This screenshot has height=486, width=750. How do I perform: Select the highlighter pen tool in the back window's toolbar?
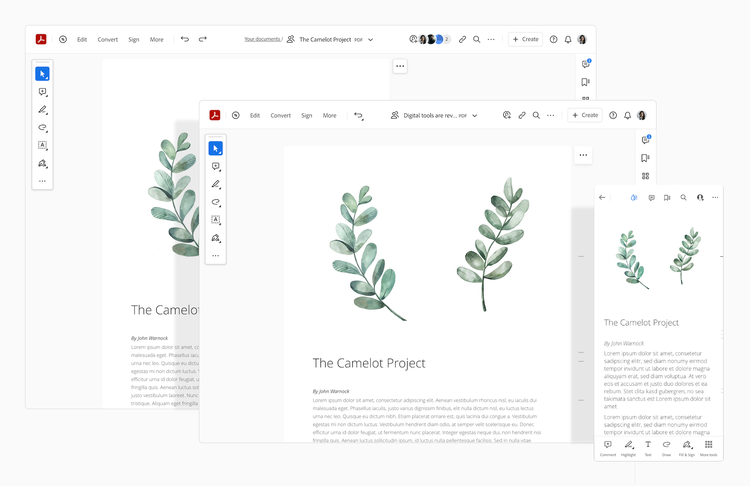[x=43, y=110]
